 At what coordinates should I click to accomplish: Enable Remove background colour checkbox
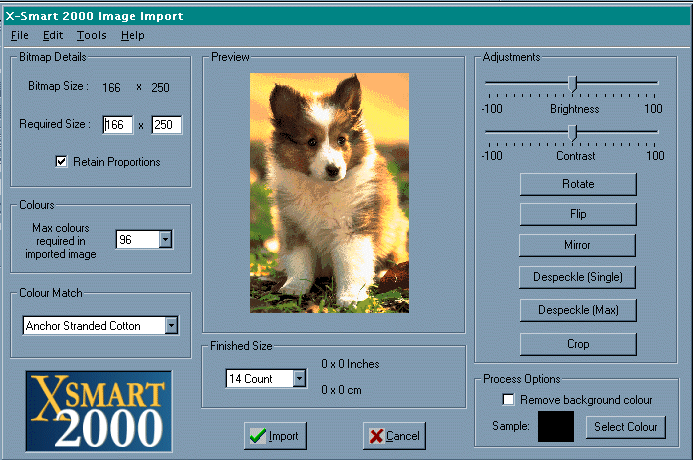tap(508, 399)
